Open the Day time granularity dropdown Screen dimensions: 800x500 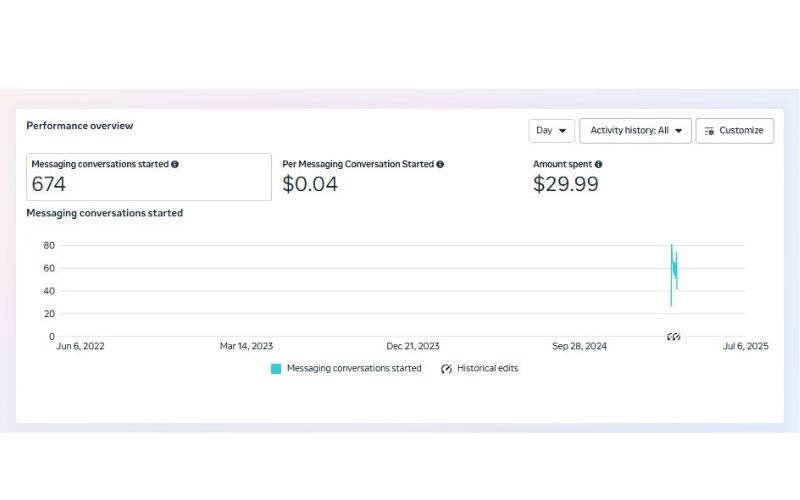[x=552, y=131]
